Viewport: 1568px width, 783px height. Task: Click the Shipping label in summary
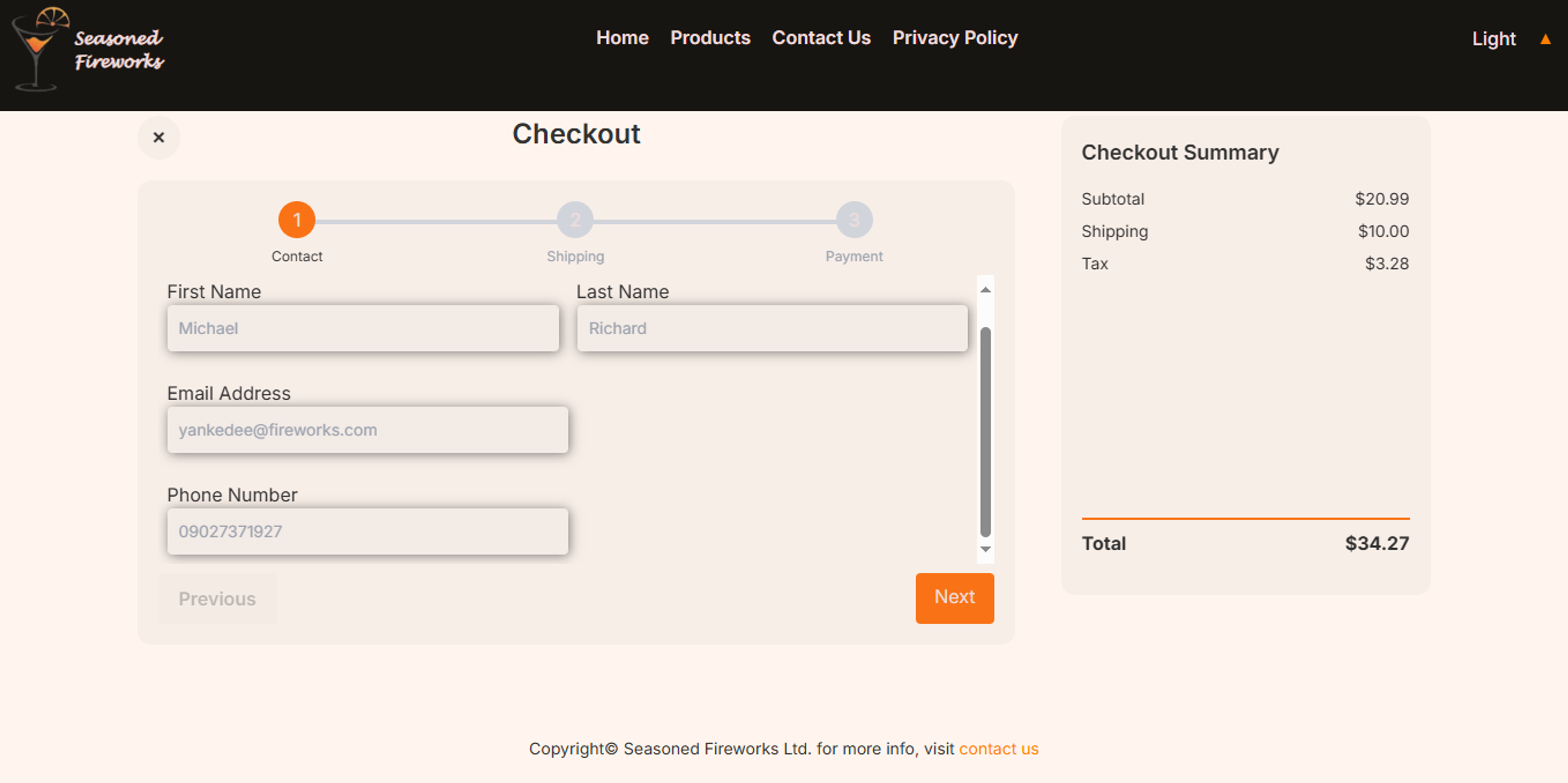coord(1114,232)
